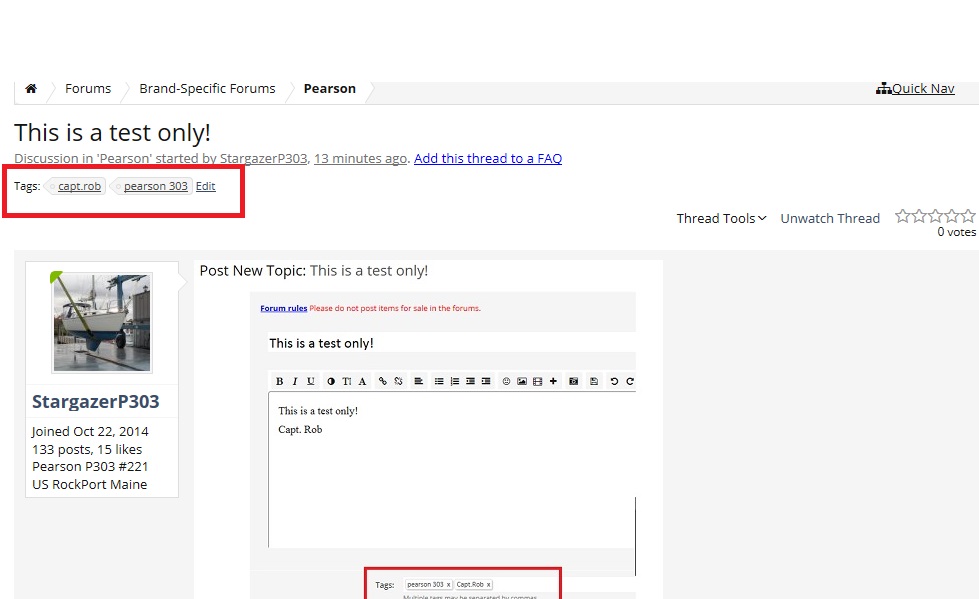Open the smilies icon
The height and width of the screenshot is (599, 979).
coord(506,381)
